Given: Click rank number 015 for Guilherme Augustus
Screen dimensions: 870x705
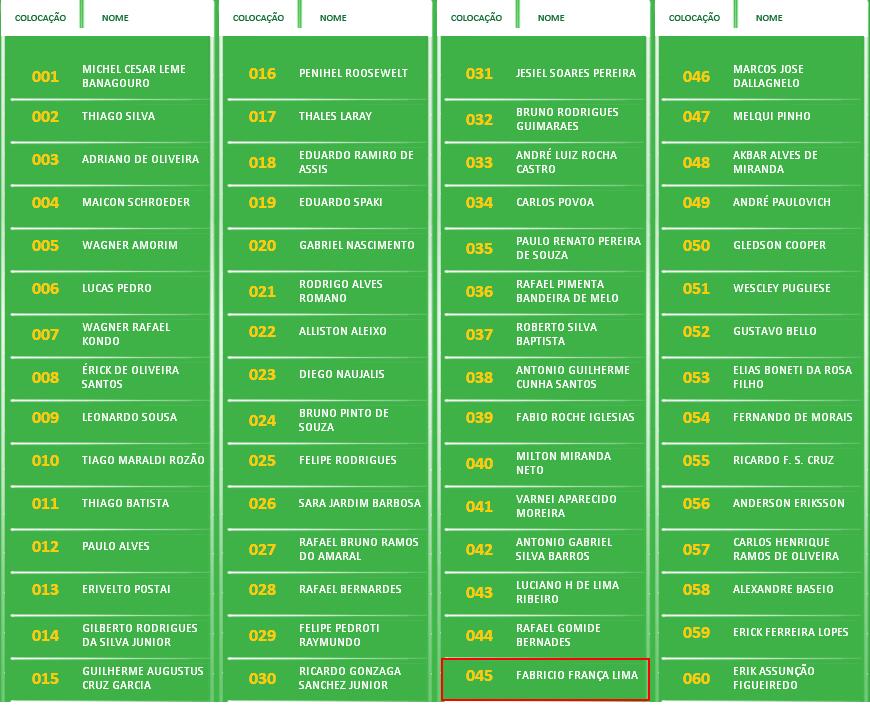Looking at the screenshot, I should (45, 679).
